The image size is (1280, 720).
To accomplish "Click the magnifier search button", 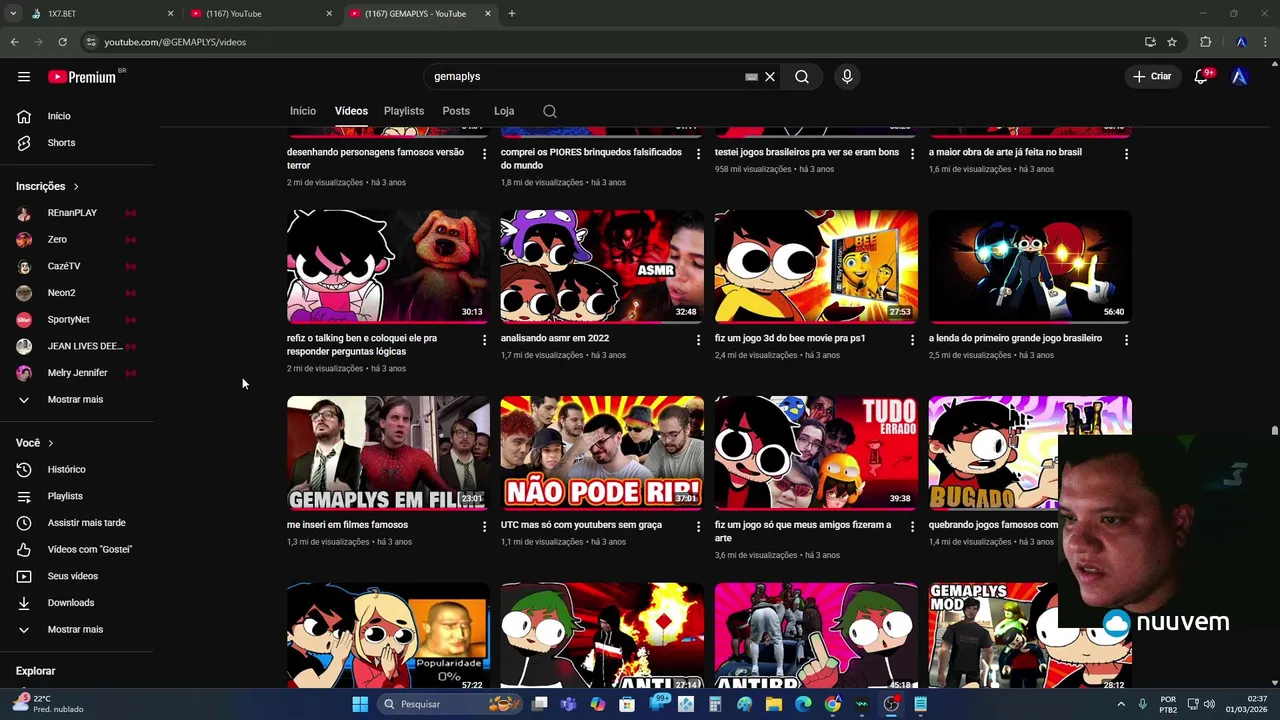I will click(802, 76).
